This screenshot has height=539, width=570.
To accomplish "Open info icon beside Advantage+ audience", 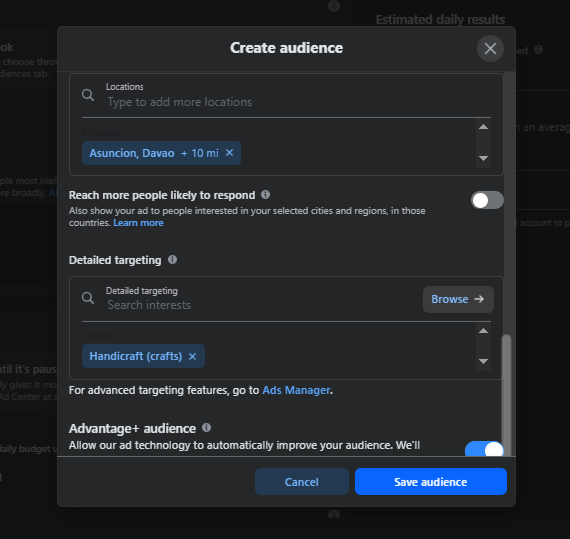I will point(206,428).
